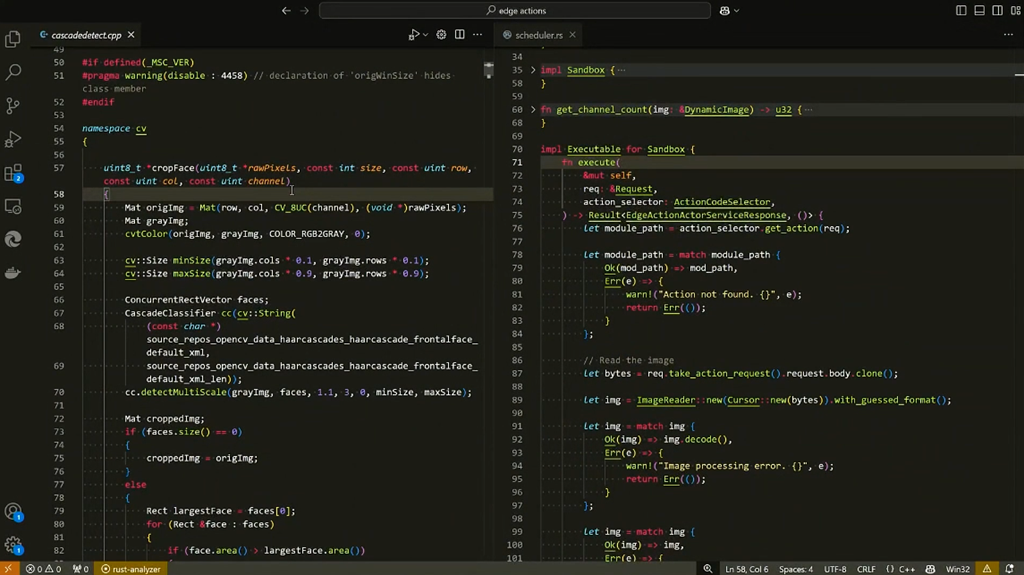Switch to the cascadedetect.cpp tab
Screen dimensions: 1024x575
(86, 35)
